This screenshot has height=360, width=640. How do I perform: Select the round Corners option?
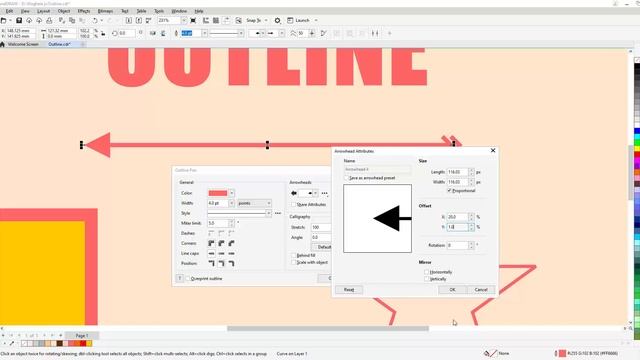tap(221, 243)
